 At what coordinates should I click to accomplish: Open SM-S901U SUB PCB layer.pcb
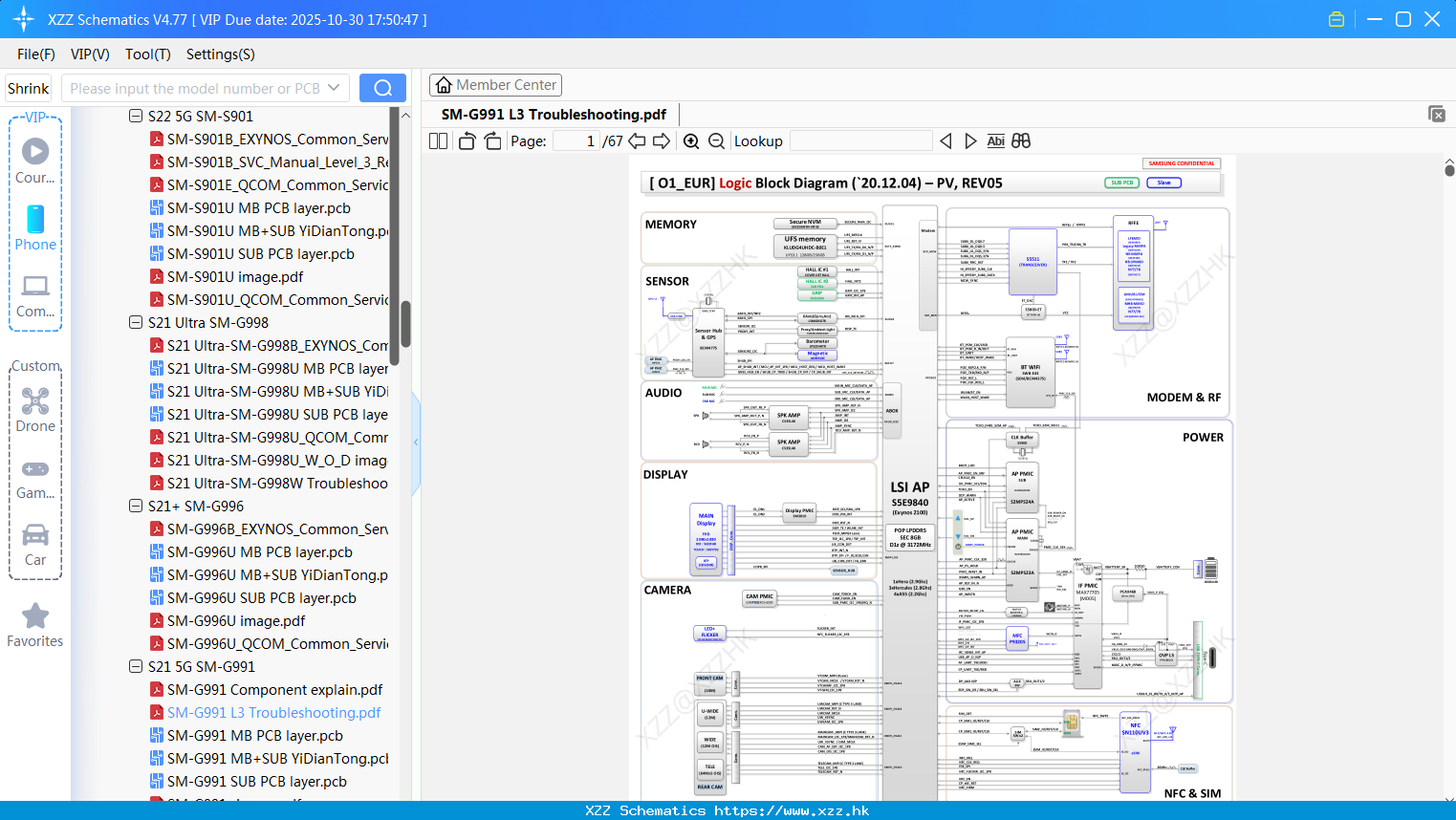(260, 254)
